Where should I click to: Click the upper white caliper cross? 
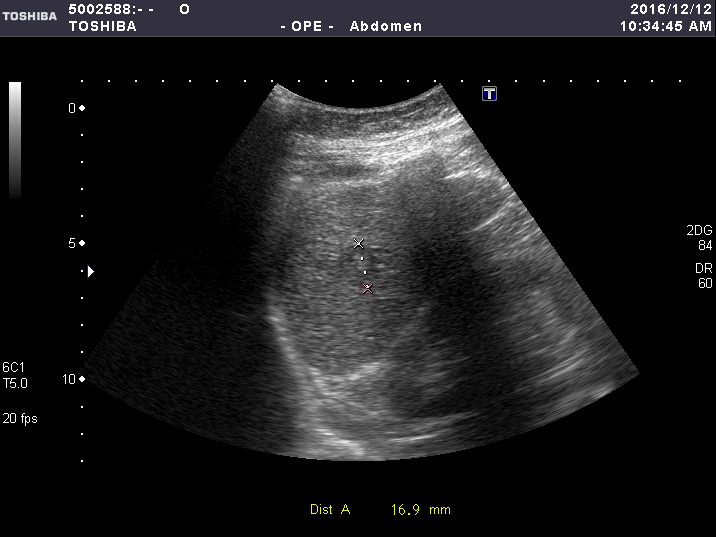click(358, 243)
